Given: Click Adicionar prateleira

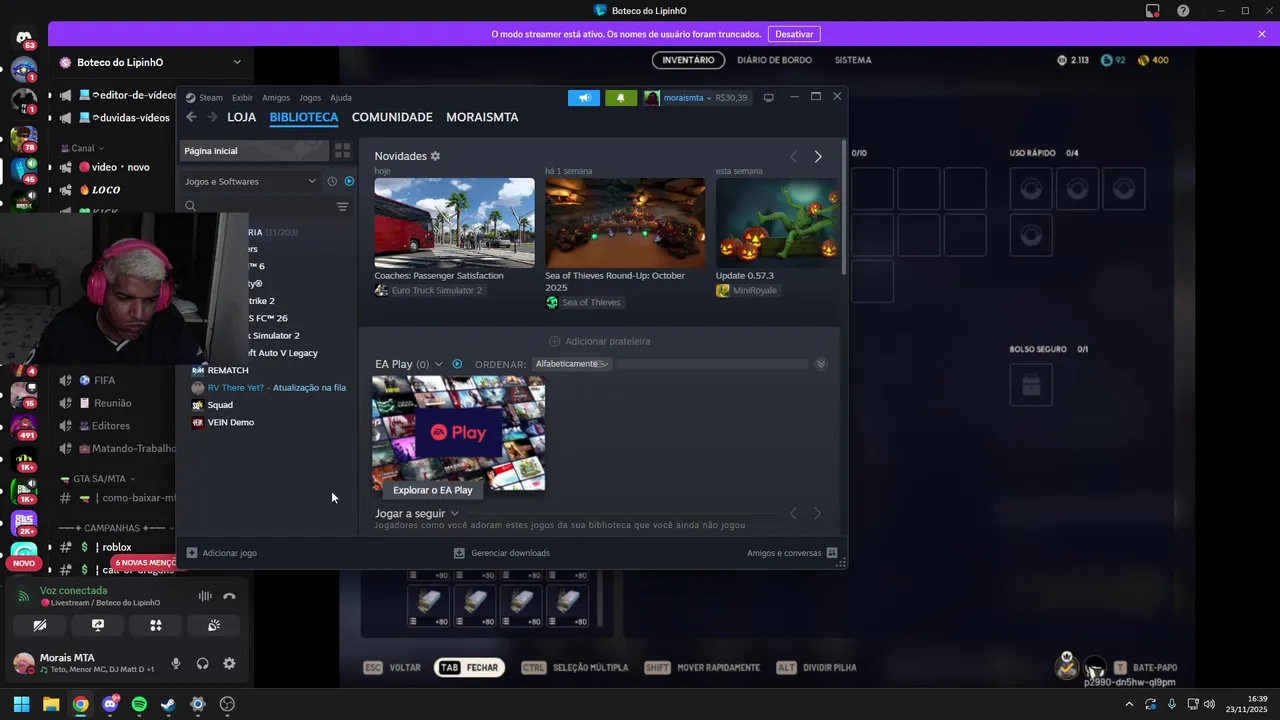Looking at the screenshot, I should click(x=600, y=341).
